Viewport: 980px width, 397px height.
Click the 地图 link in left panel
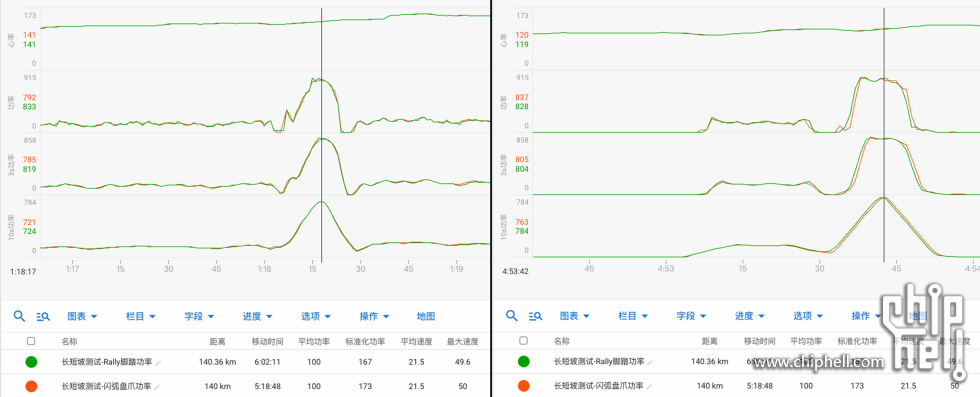pyautogui.click(x=426, y=316)
